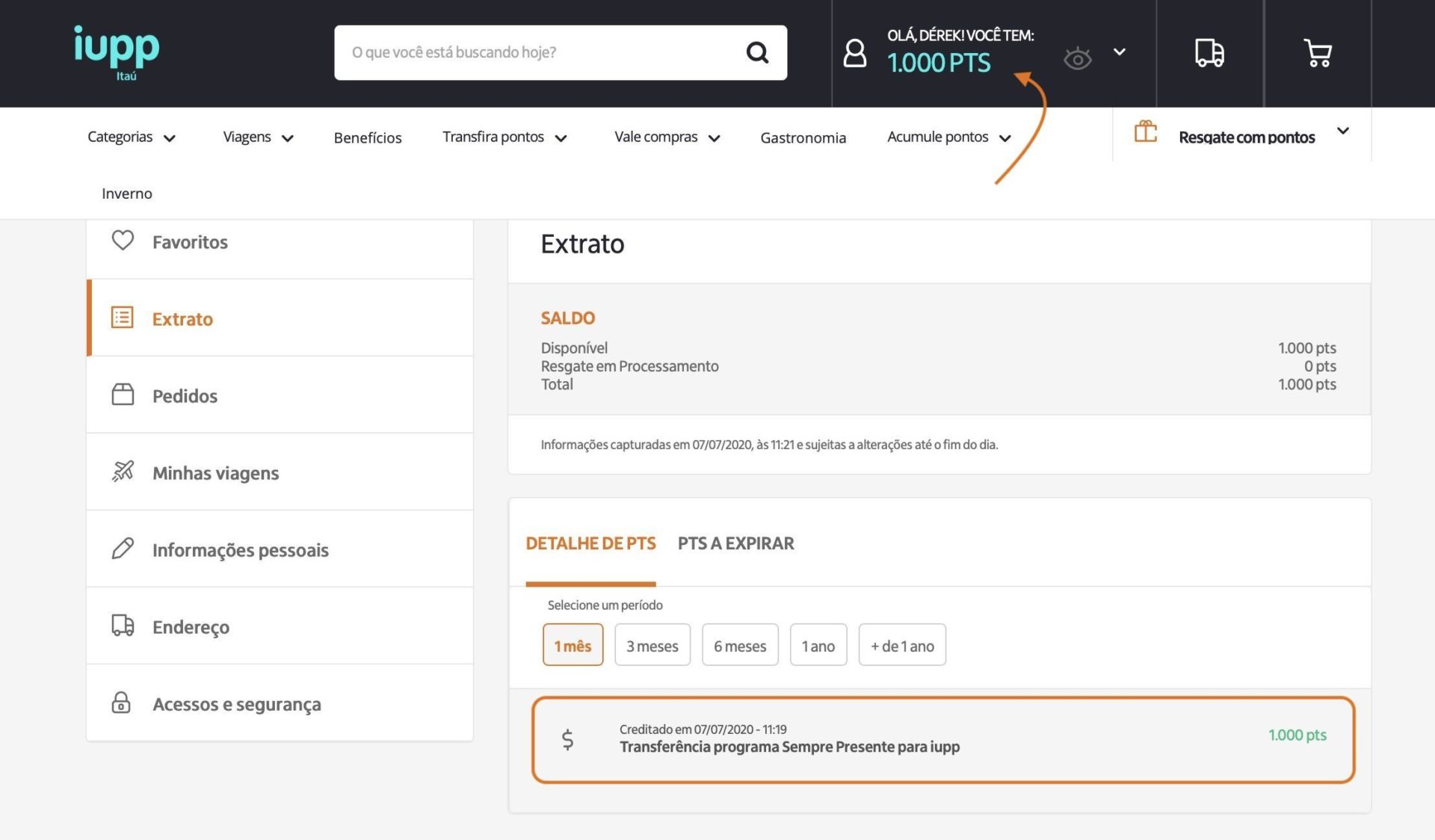The width and height of the screenshot is (1435, 840).
Task: Switch to the PTS A EXPIRAR tab
Action: point(735,543)
